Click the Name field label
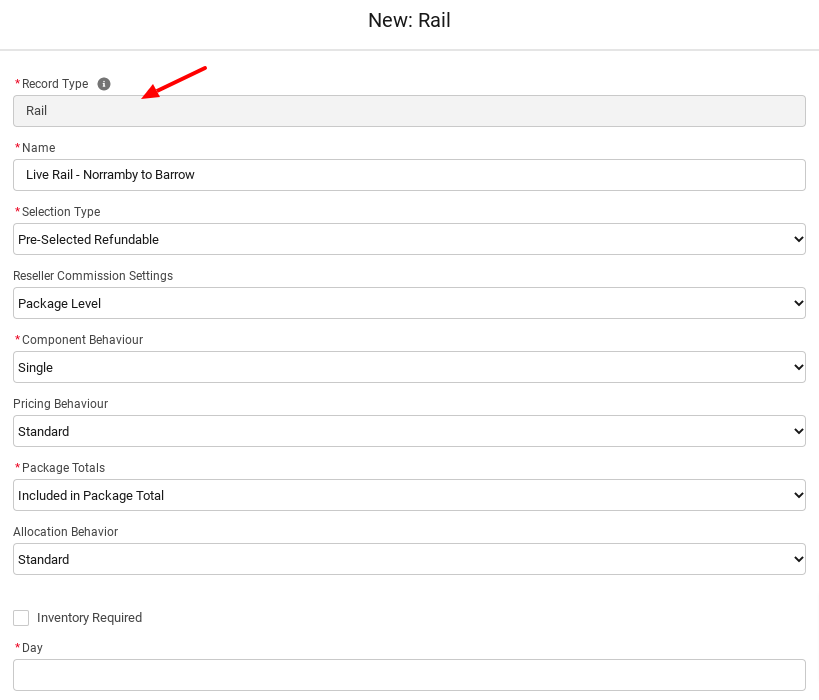 [x=38, y=148]
